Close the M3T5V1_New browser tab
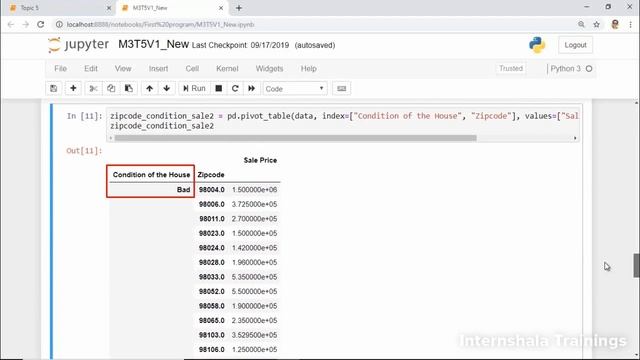Viewport: 640px width, 360px height. (221, 8)
